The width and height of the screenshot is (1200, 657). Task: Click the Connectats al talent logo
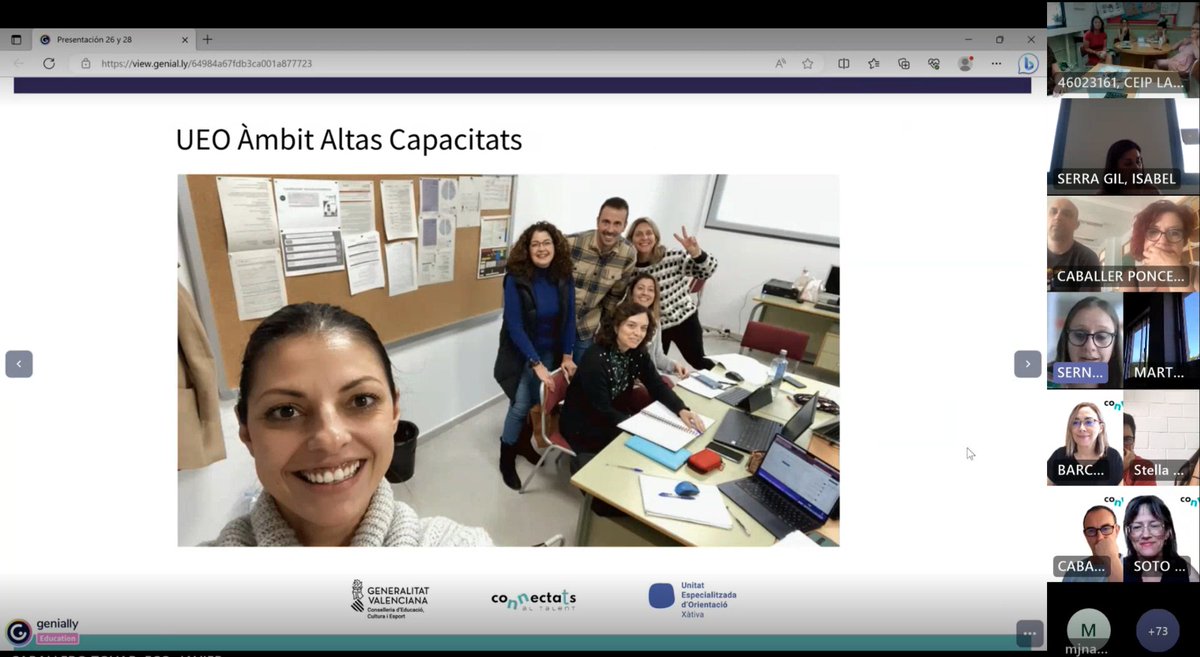pos(533,599)
